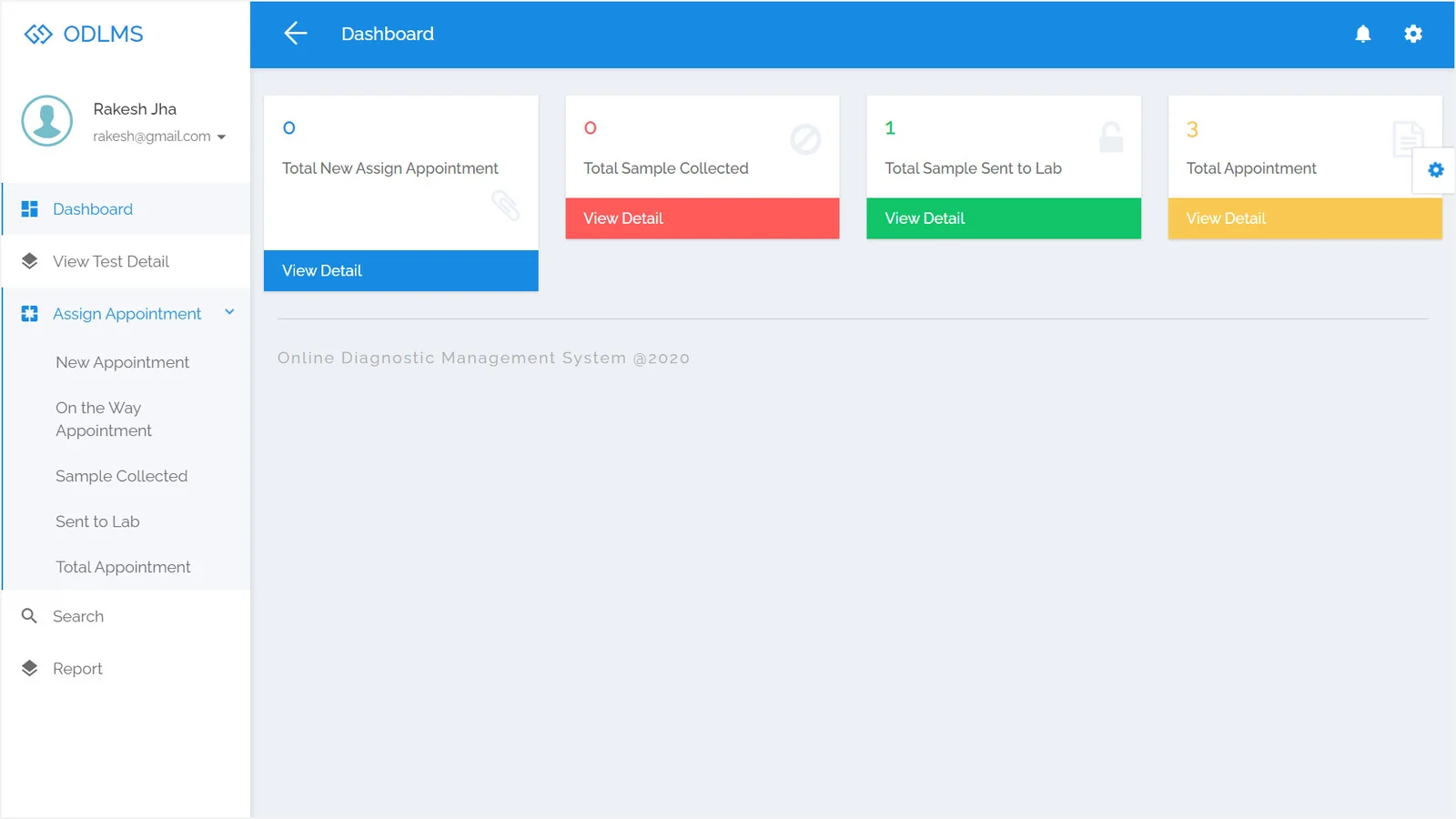Click blue View Detail for New Assign Appointment

(401, 271)
